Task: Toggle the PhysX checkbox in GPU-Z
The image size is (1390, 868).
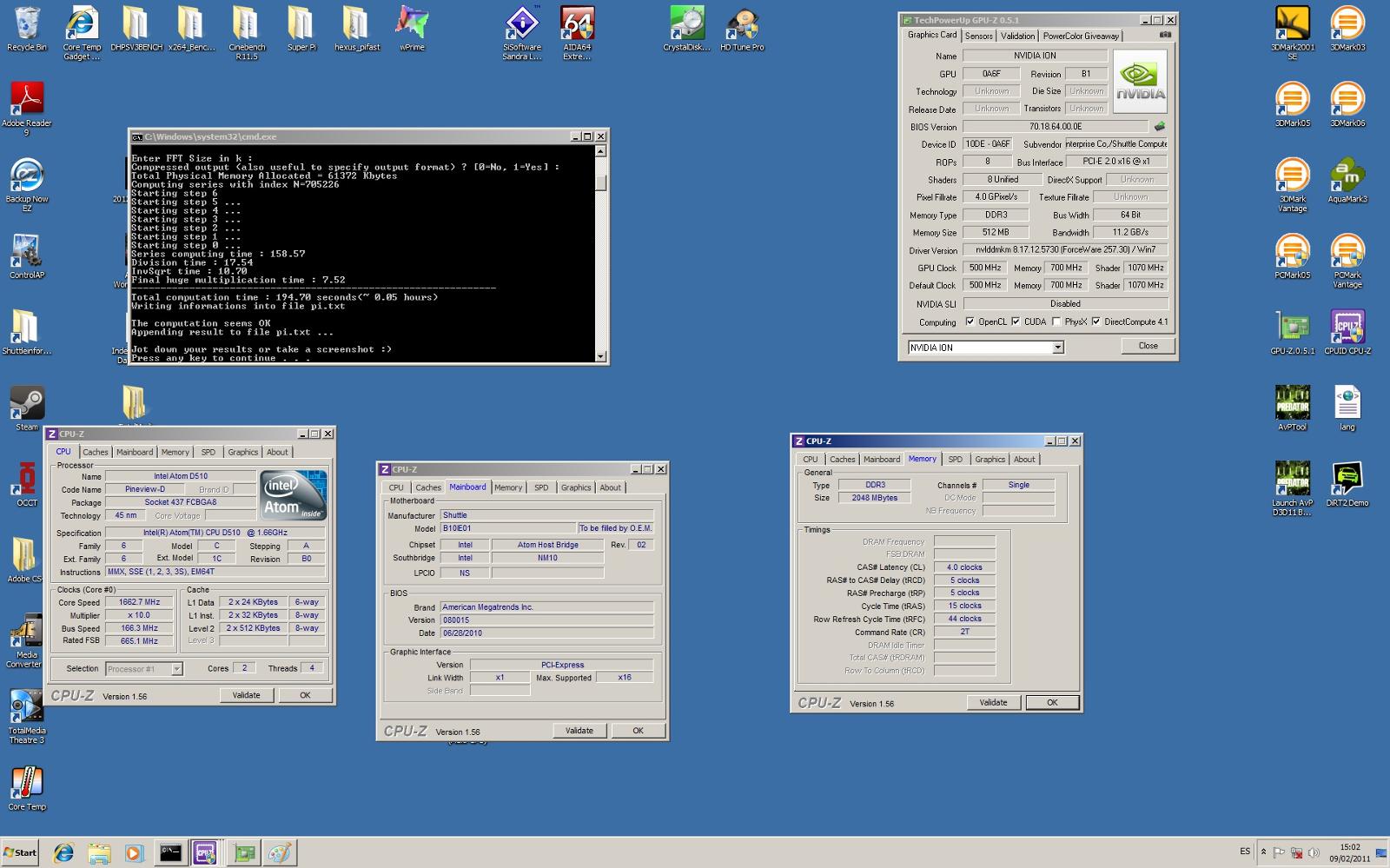Action: pyautogui.click(x=1056, y=321)
